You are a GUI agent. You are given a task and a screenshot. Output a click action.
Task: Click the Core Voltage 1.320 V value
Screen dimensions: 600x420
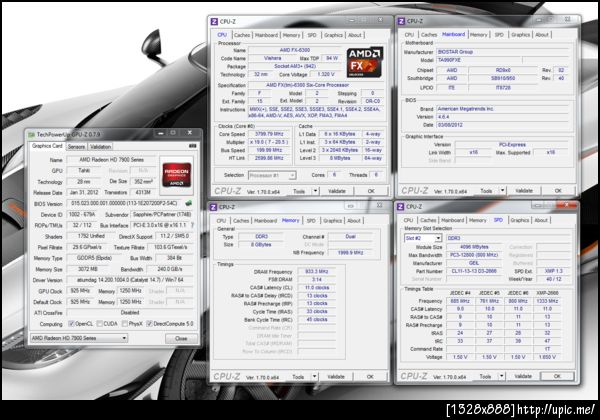pos(326,74)
